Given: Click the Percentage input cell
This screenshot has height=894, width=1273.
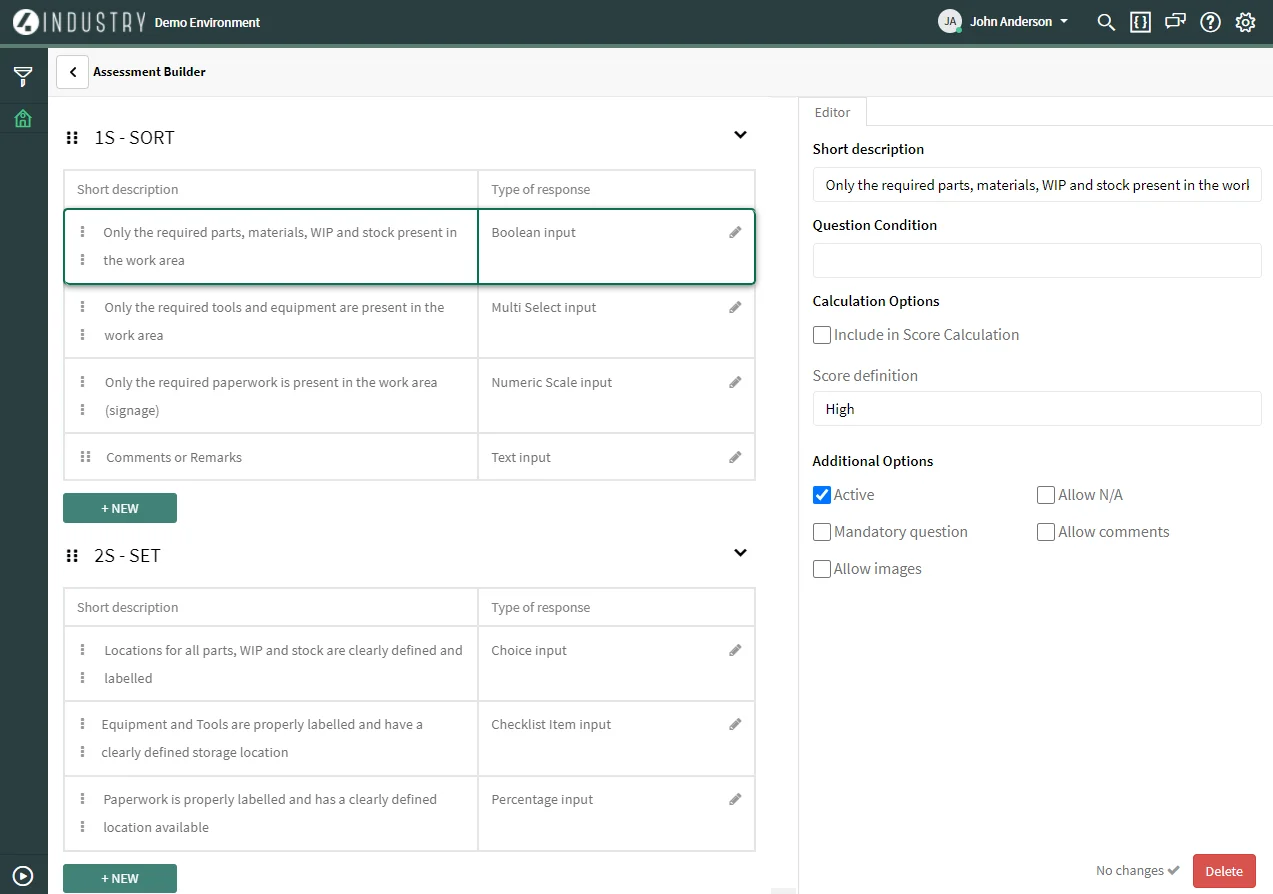Looking at the screenshot, I should [x=616, y=813].
